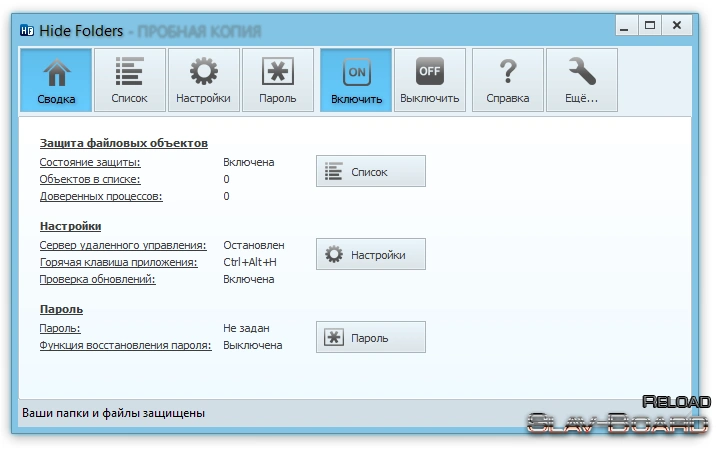Image resolution: width=721 pixels, height=449 pixels.
Task: Turn protection off with Выключить
Action: coord(429,80)
